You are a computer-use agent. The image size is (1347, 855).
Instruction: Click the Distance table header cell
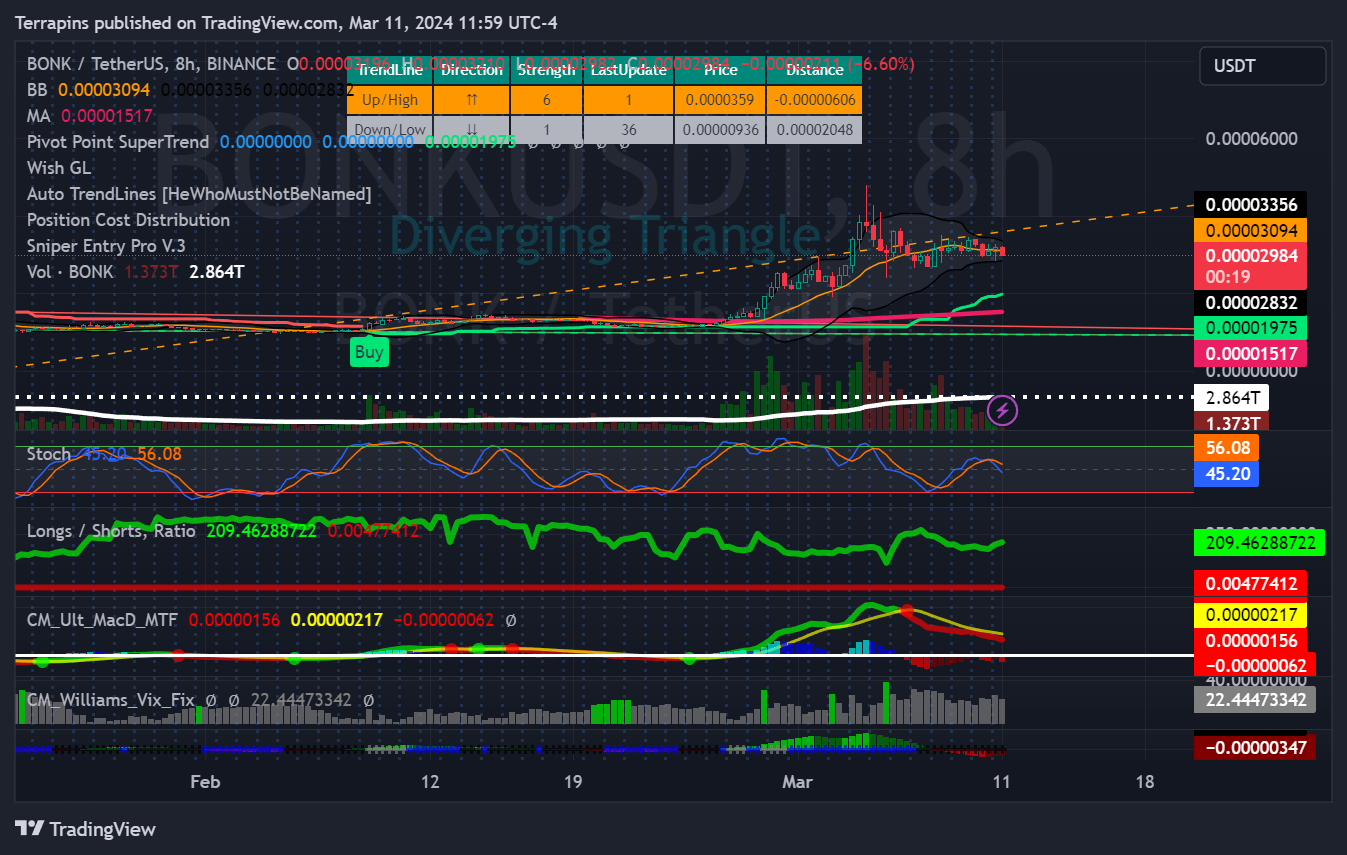click(x=814, y=70)
